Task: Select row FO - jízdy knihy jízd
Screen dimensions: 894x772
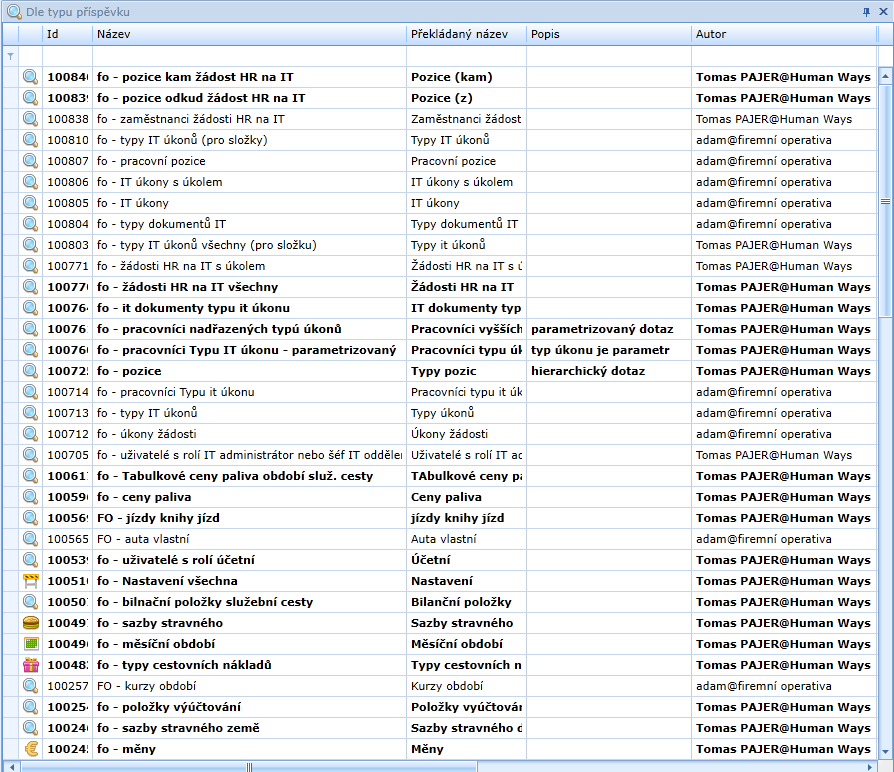Action: click(x=249, y=518)
